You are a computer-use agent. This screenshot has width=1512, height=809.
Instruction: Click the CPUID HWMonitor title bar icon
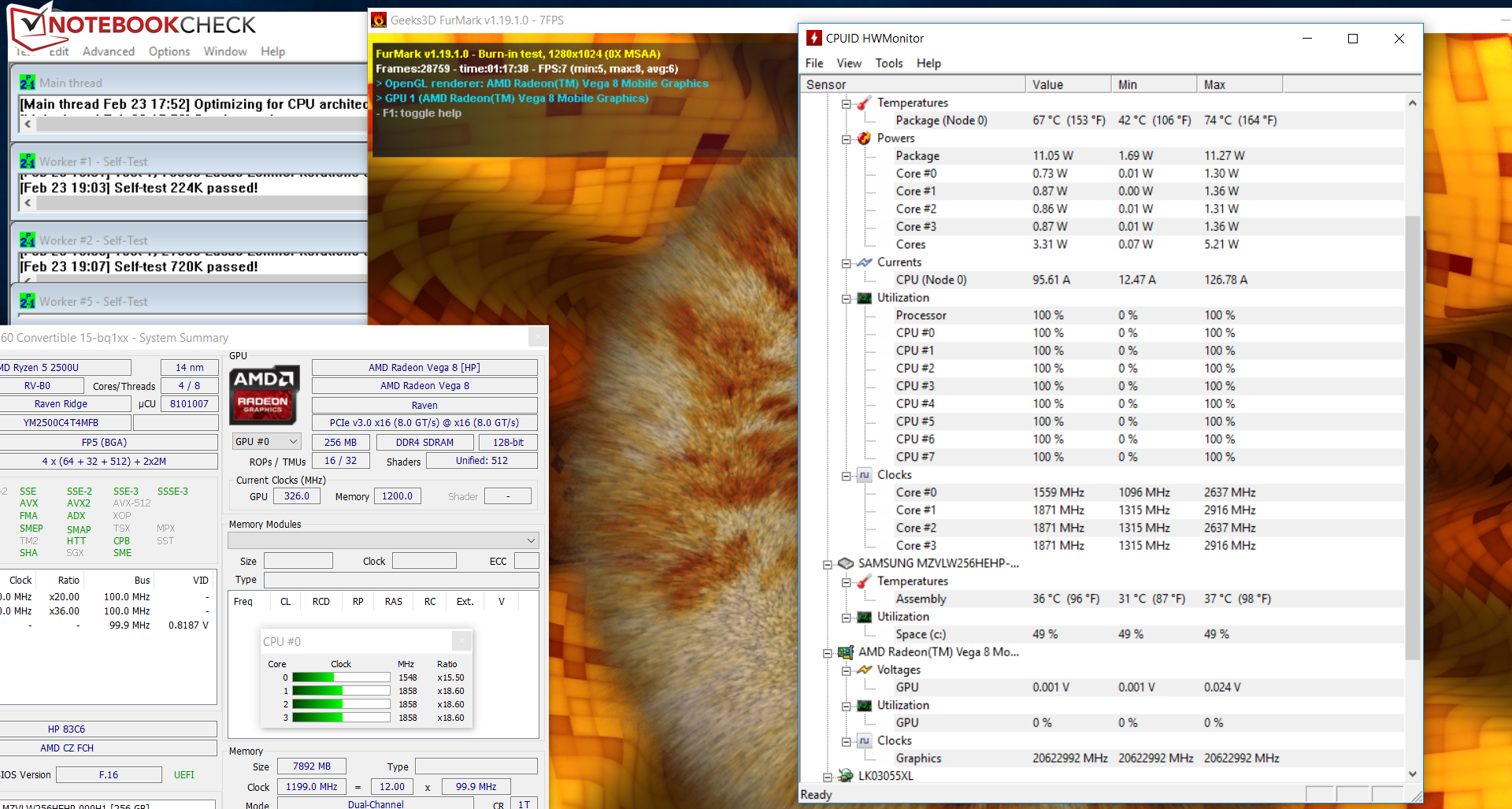[814, 38]
